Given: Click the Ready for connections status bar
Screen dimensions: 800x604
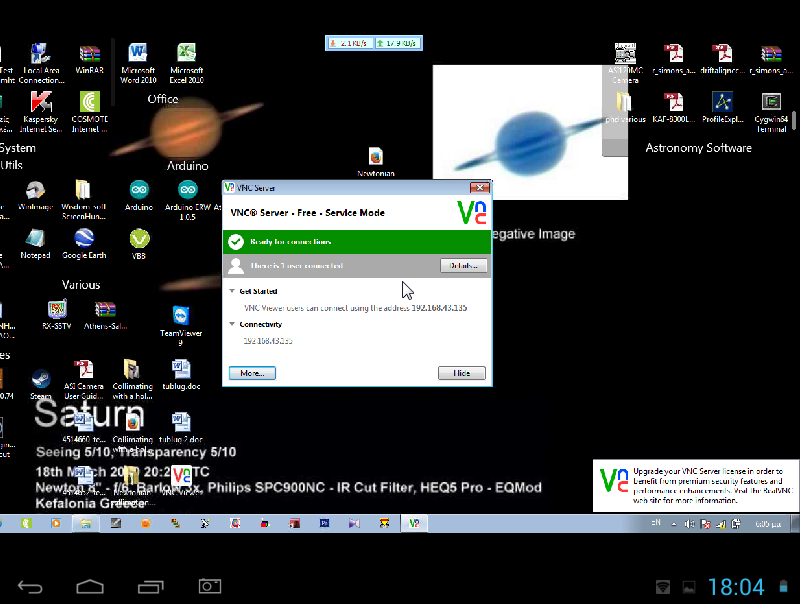Looking at the screenshot, I should (x=357, y=242).
